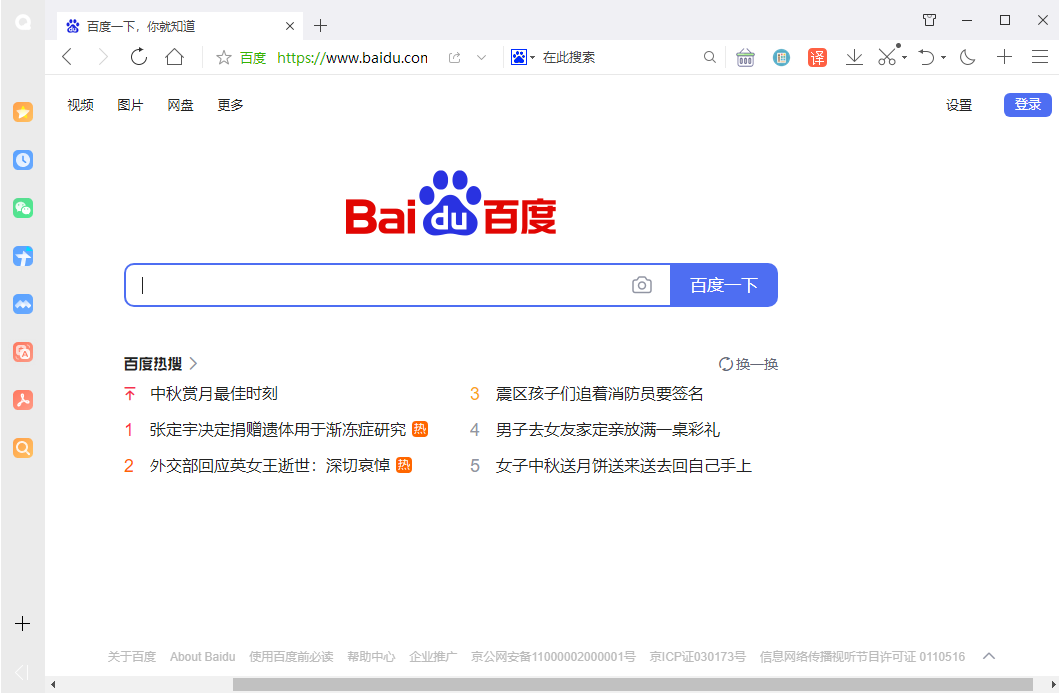Open the blue signpost sidebar icon
1059x694 pixels.
click(23, 256)
